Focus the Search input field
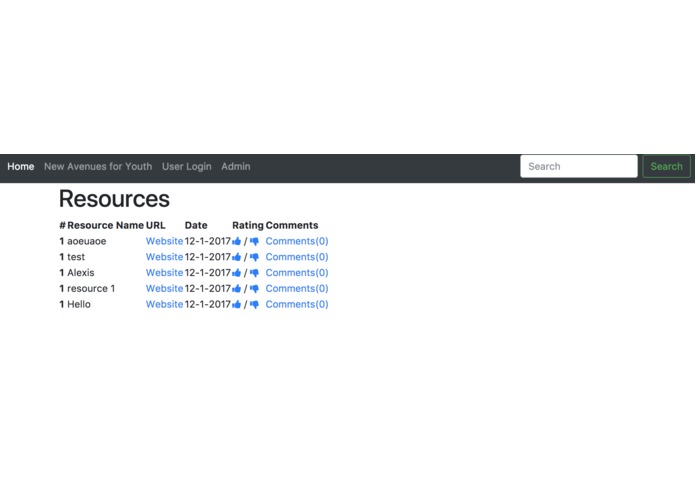Image resolution: width=695 pixels, height=494 pixels. [x=579, y=167]
